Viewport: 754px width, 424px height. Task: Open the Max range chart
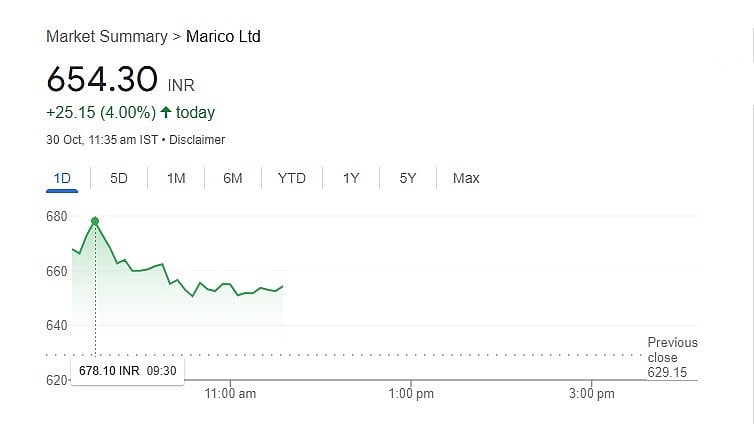pos(466,178)
